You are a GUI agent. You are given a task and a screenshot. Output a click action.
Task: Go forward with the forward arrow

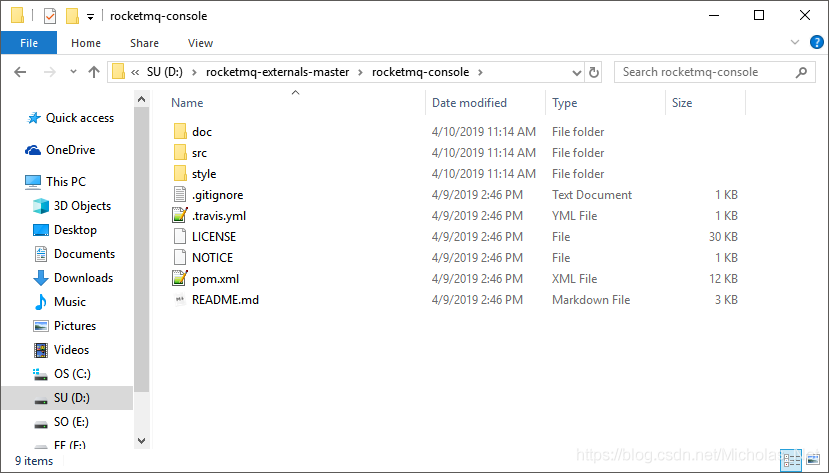coord(50,72)
